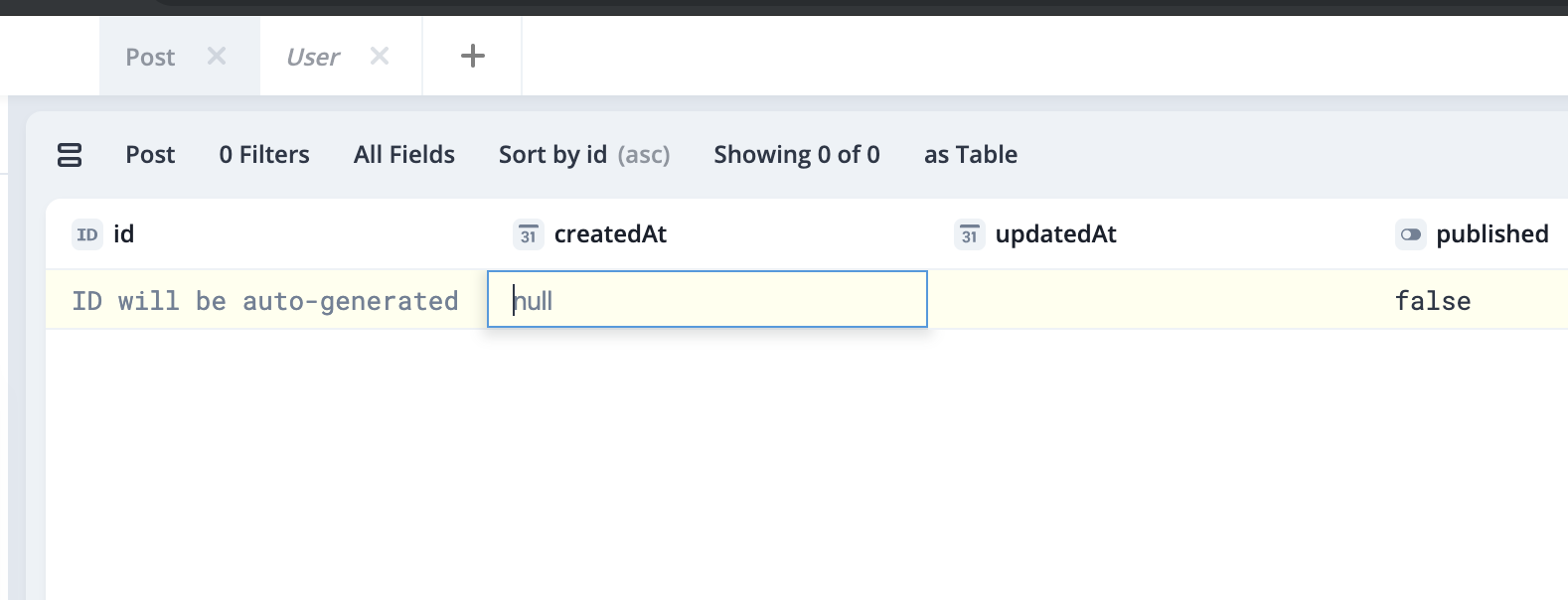Open a new tab with the plus icon
Image resolution: width=1568 pixels, height=600 pixels.
pos(471,56)
